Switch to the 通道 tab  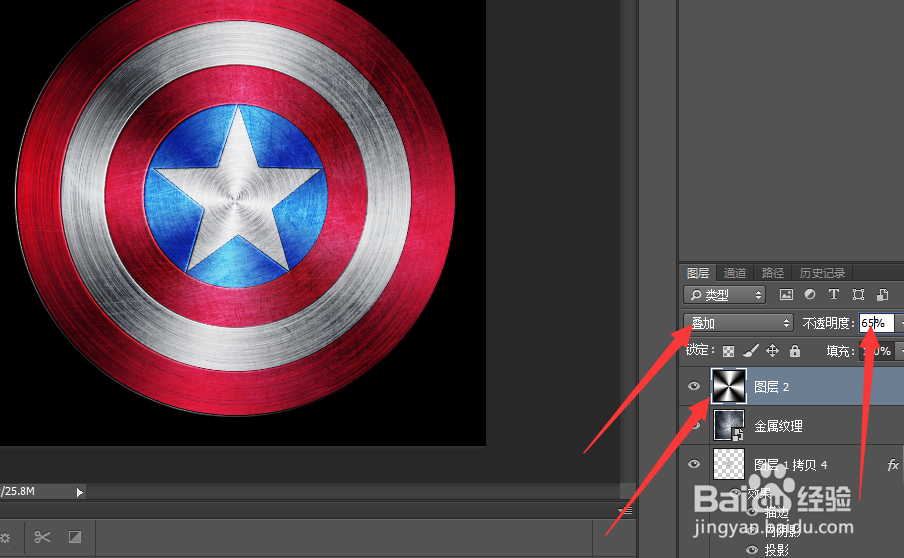734,273
